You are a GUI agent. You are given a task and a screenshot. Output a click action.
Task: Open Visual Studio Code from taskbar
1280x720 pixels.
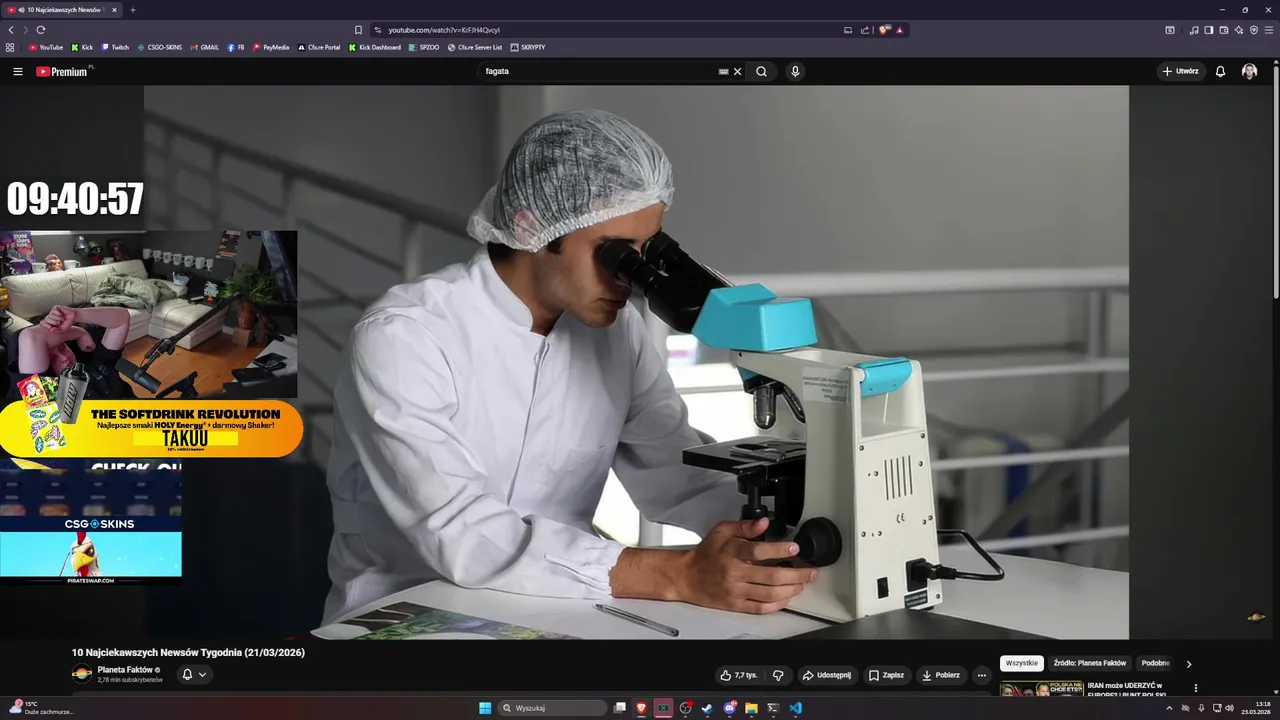[x=795, y=708]
